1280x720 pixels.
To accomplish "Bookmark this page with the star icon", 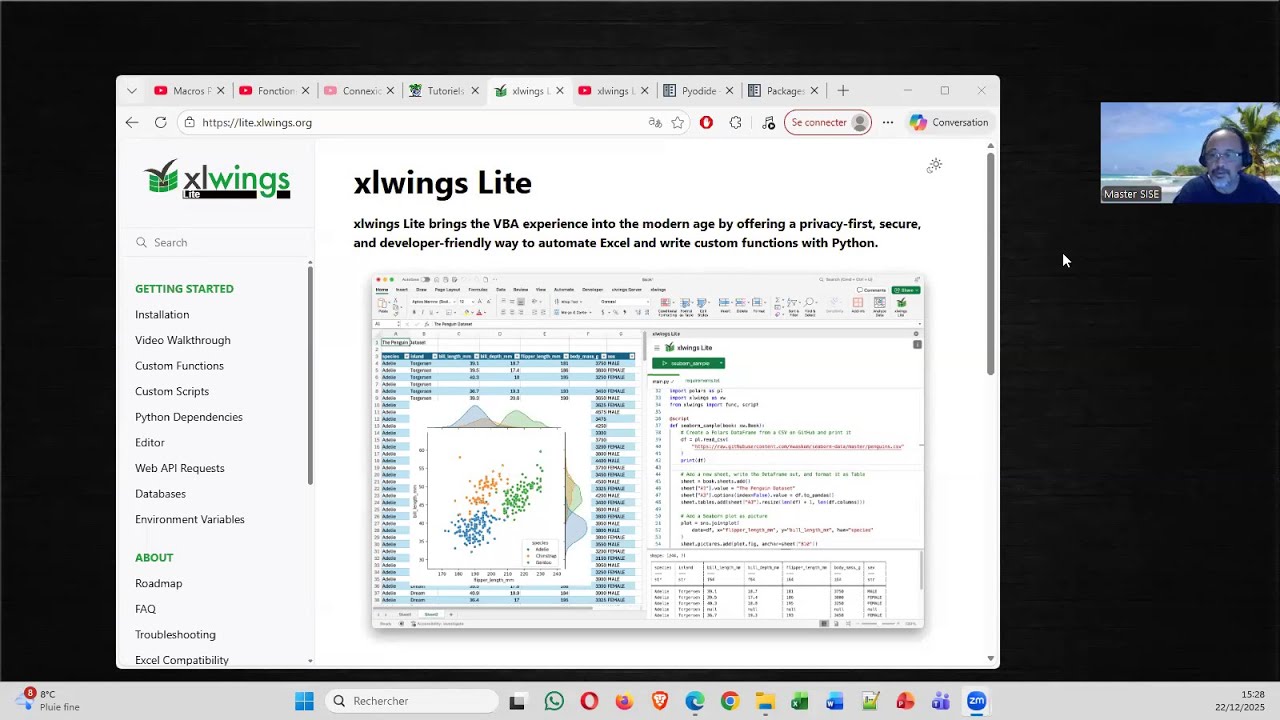I will (678, 122).
